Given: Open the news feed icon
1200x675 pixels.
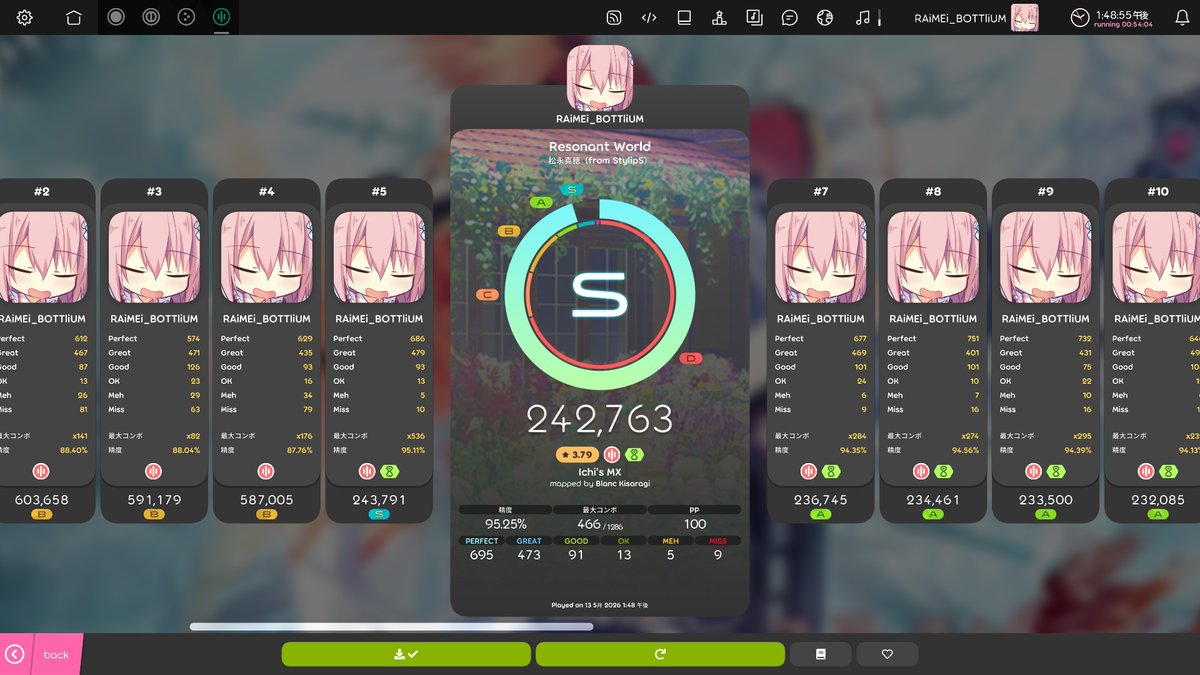Looking at the screenshot, I should tap(614, 17).
